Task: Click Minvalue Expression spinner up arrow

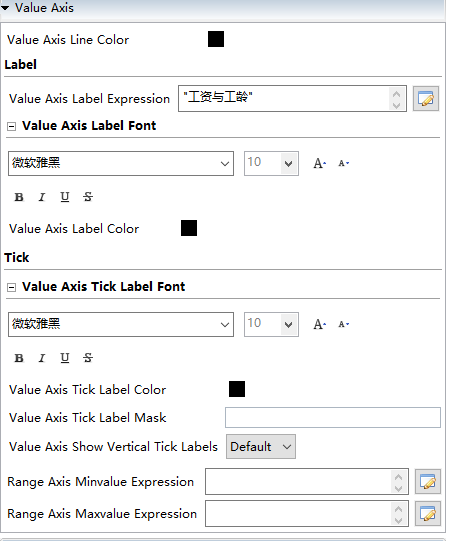Action: pos(398,477)
